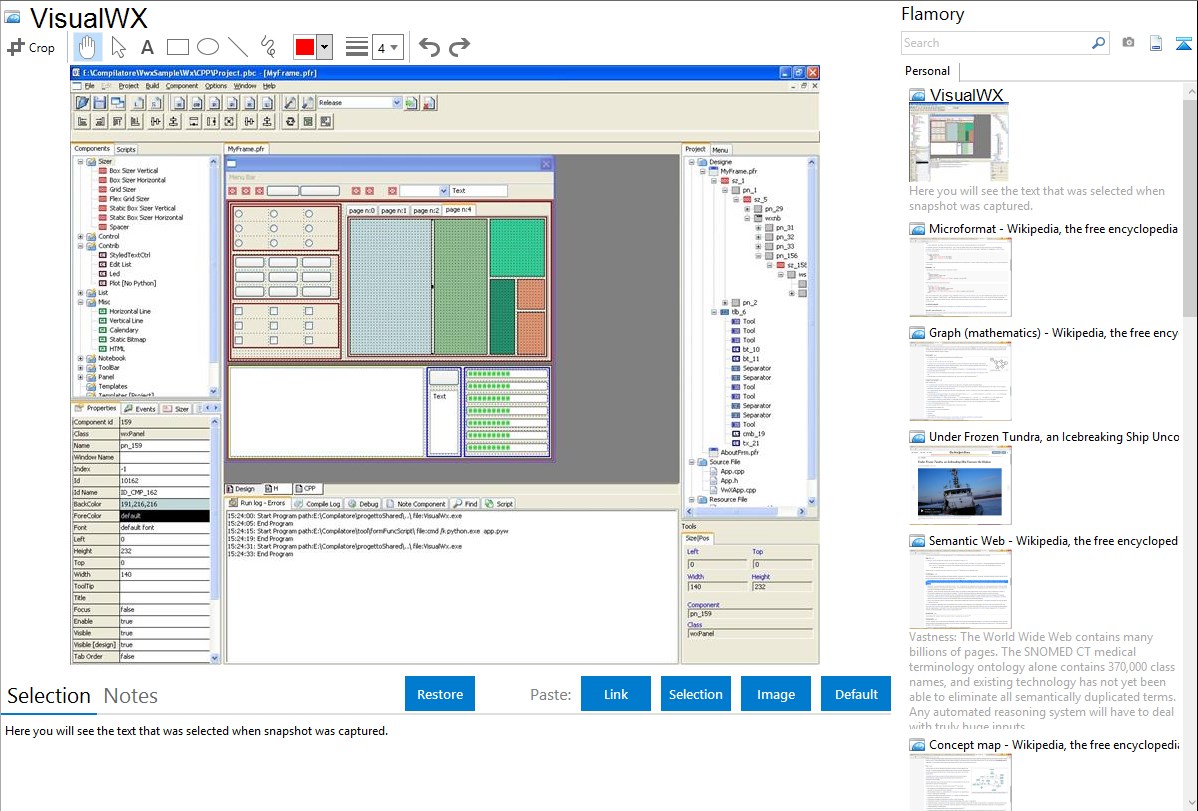
Task: Click the blue upload icon next to Search
Action: click(x=1183, y=43)
